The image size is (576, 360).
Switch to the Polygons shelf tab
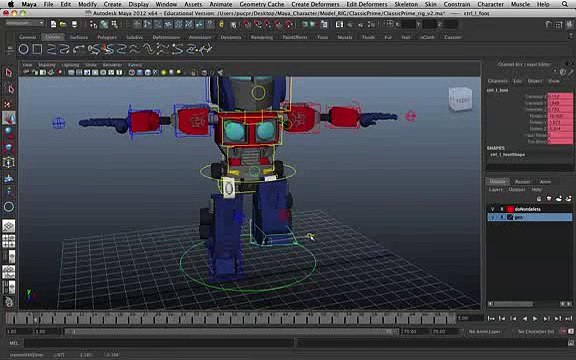click(x=107, y=37)
